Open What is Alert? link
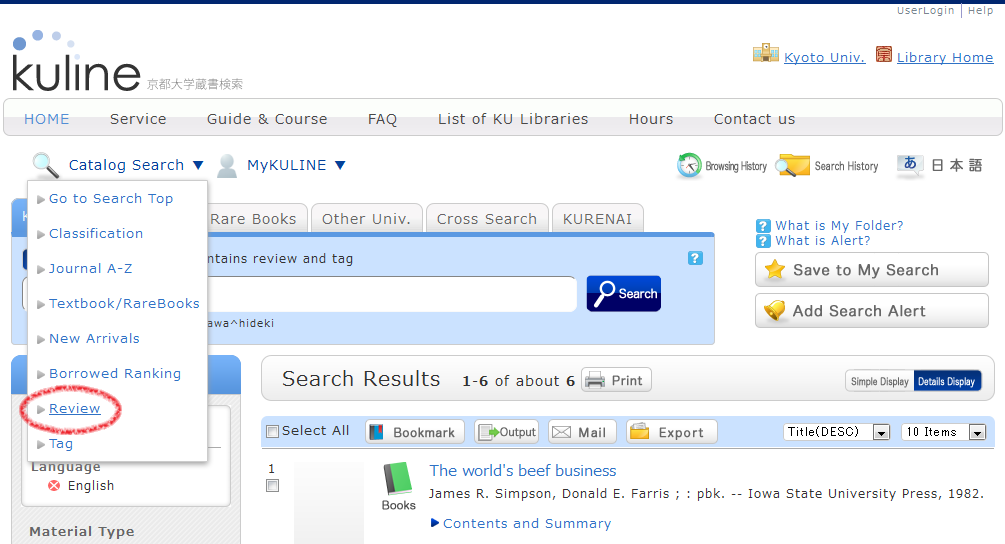Image resolution: width=1005 pixels, height=544 pixels. point(823,241)
